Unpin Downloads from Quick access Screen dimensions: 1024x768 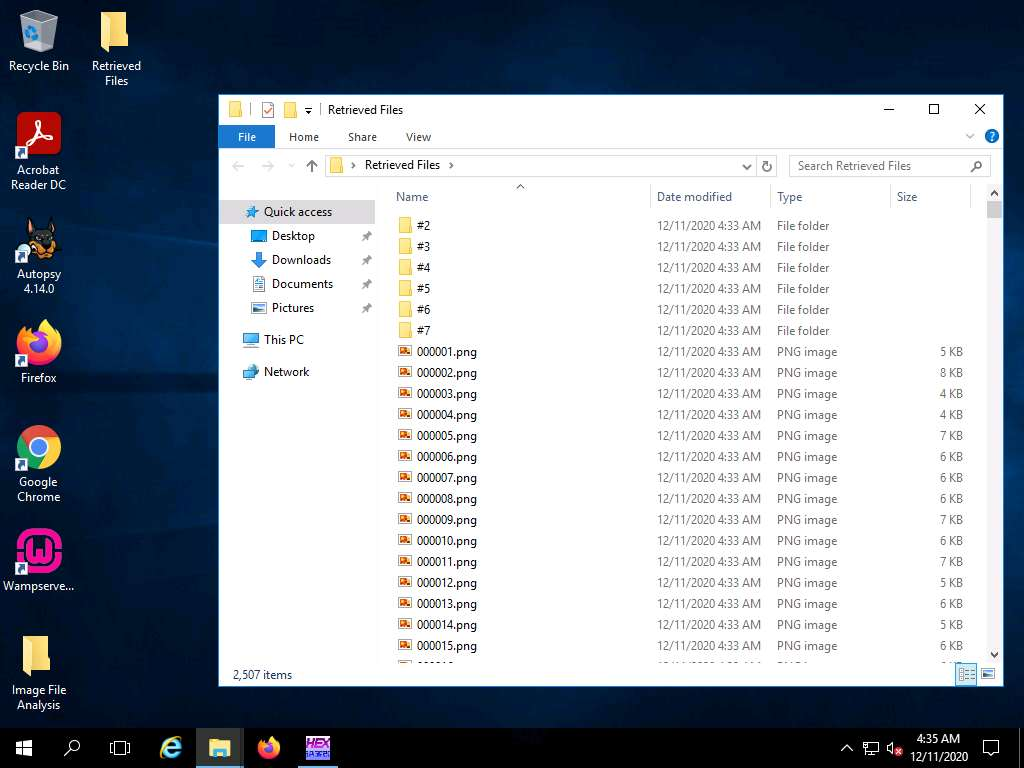pyautogui.click(x=366, y=260)
